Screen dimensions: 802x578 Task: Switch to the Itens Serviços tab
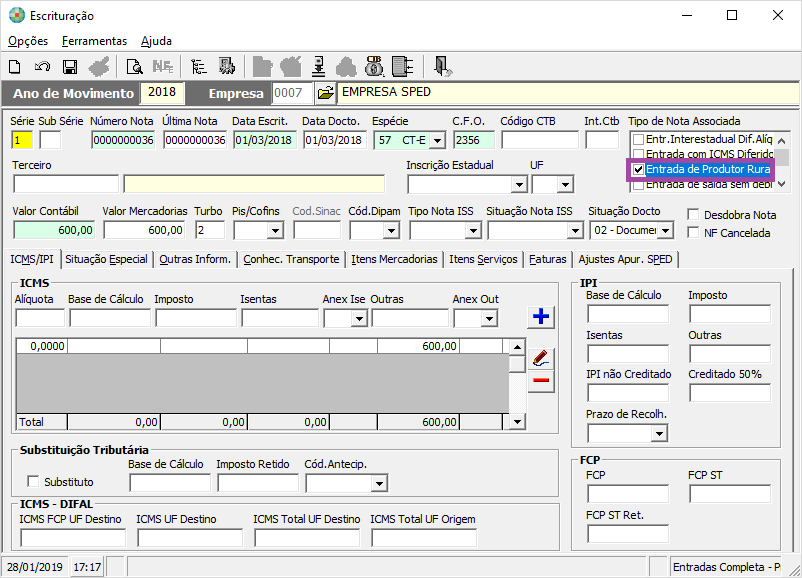point(483,259)
